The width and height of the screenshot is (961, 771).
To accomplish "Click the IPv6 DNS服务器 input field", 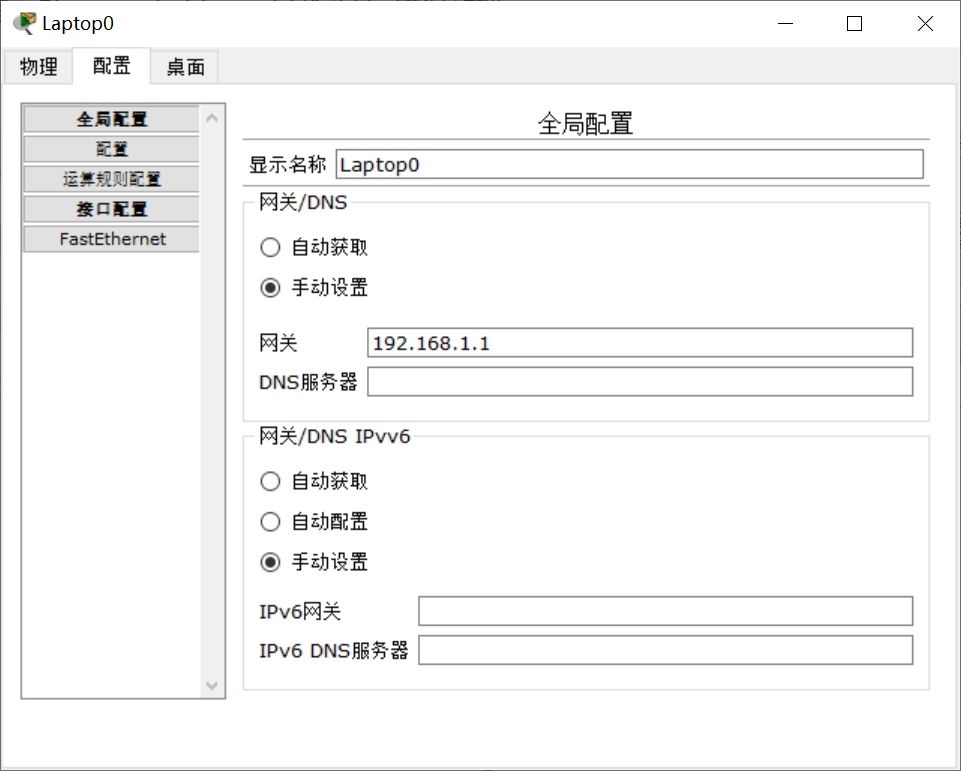I will [x=665, y=649].
